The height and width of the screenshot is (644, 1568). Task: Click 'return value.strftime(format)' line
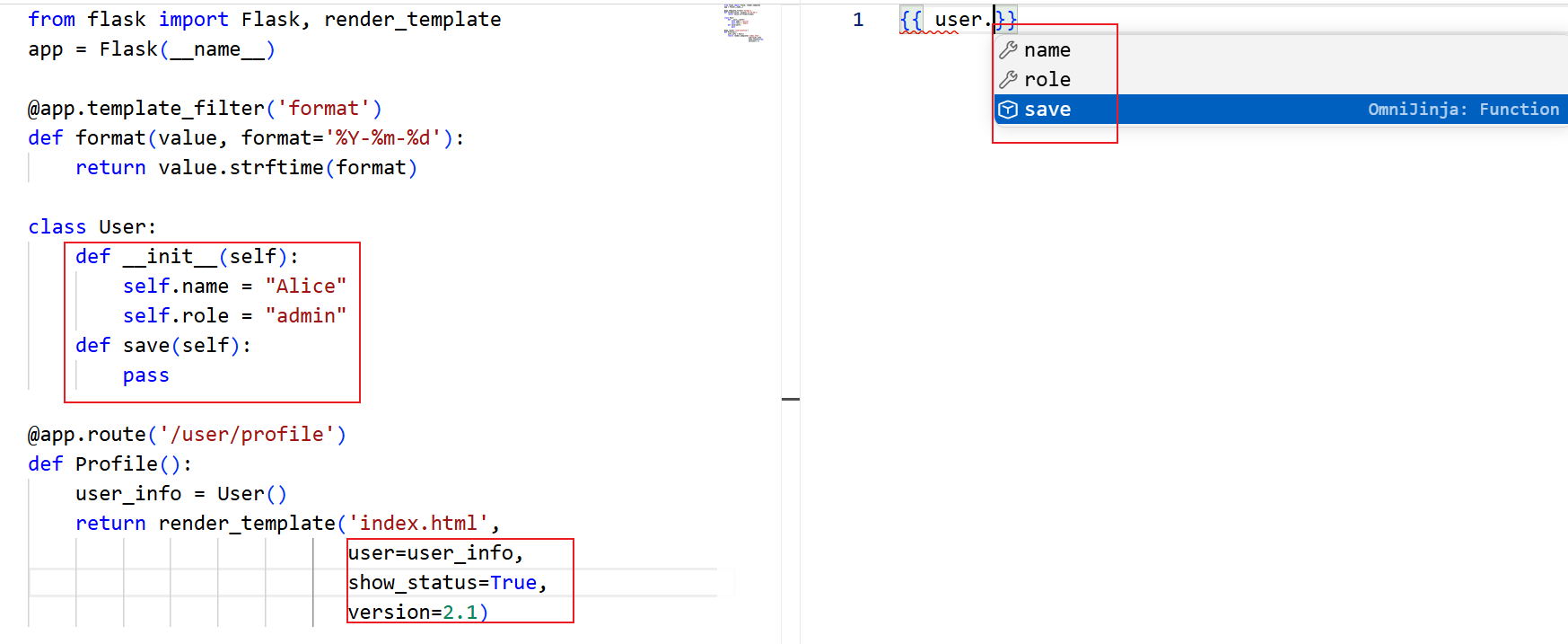click(246, 168)
